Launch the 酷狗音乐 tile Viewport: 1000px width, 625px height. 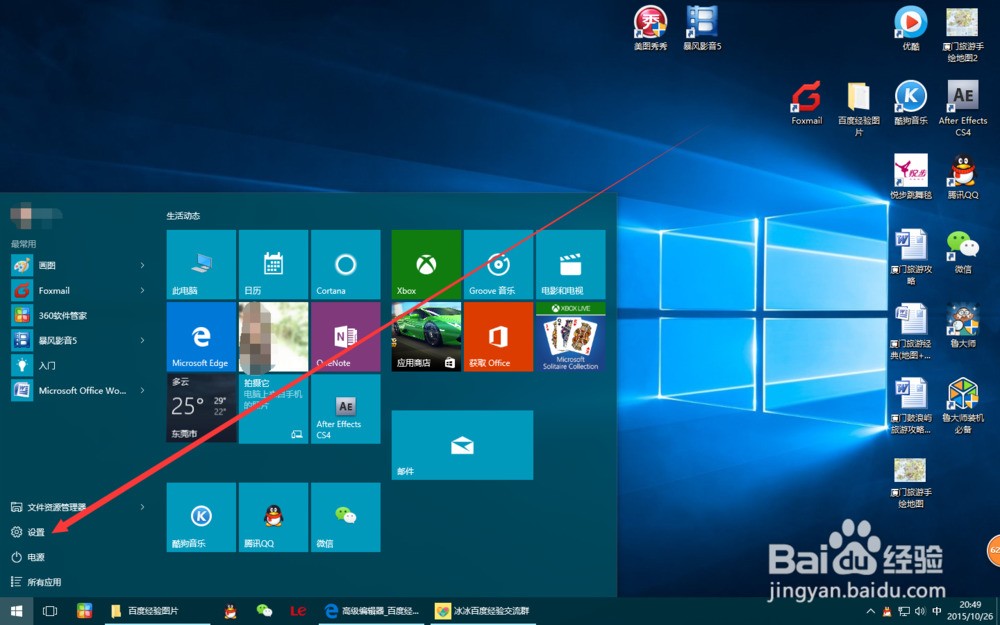[x=200, y=517]
